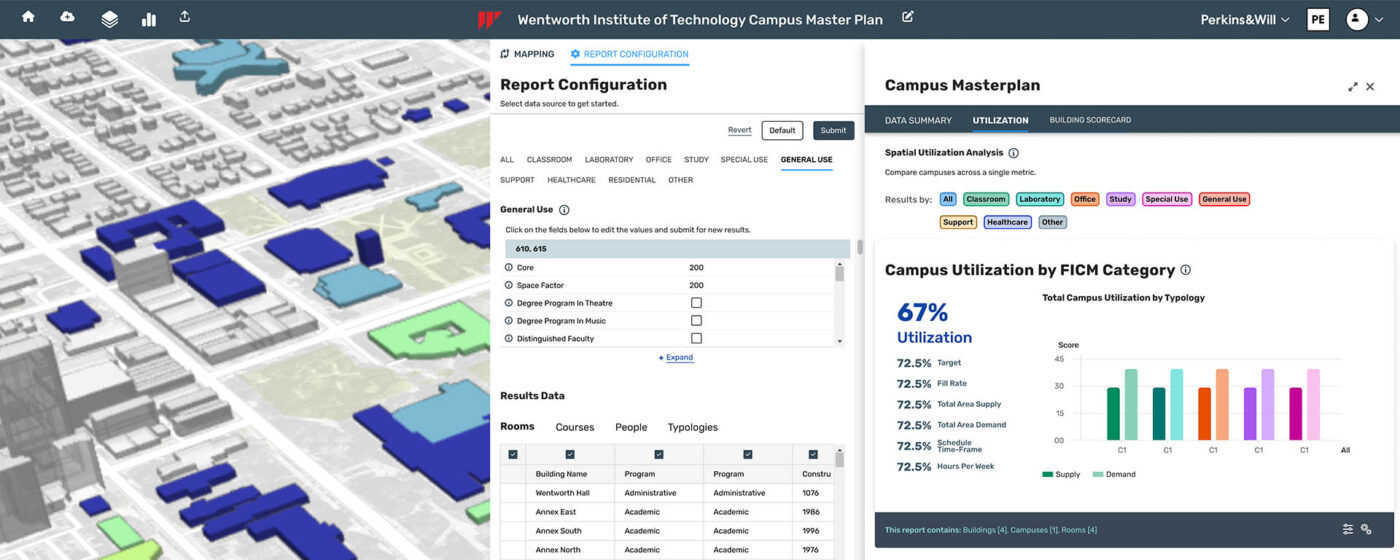Open the user account avatar menu
The image size is (1400, 560).
click(1356, 19)
